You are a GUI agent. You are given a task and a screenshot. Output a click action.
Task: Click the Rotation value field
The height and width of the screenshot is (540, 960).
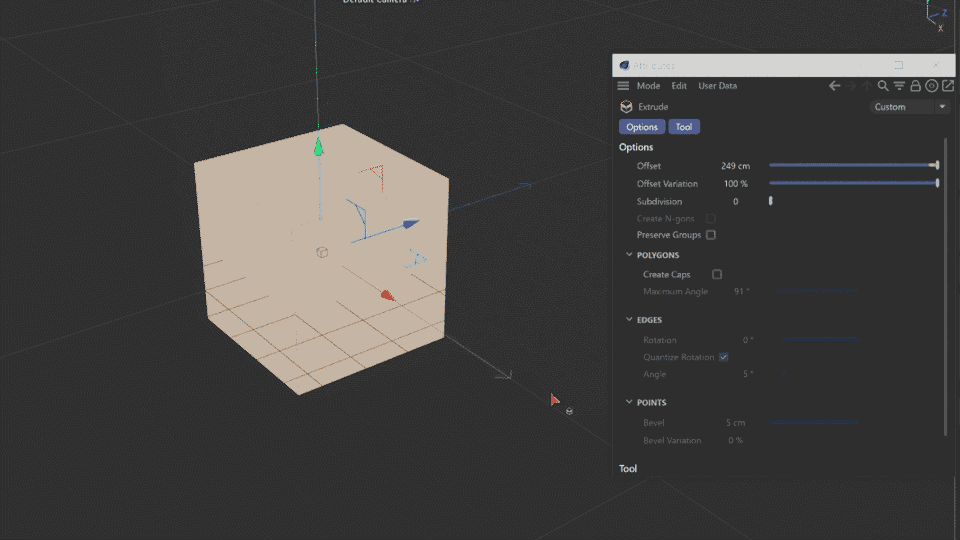[748, 340]
